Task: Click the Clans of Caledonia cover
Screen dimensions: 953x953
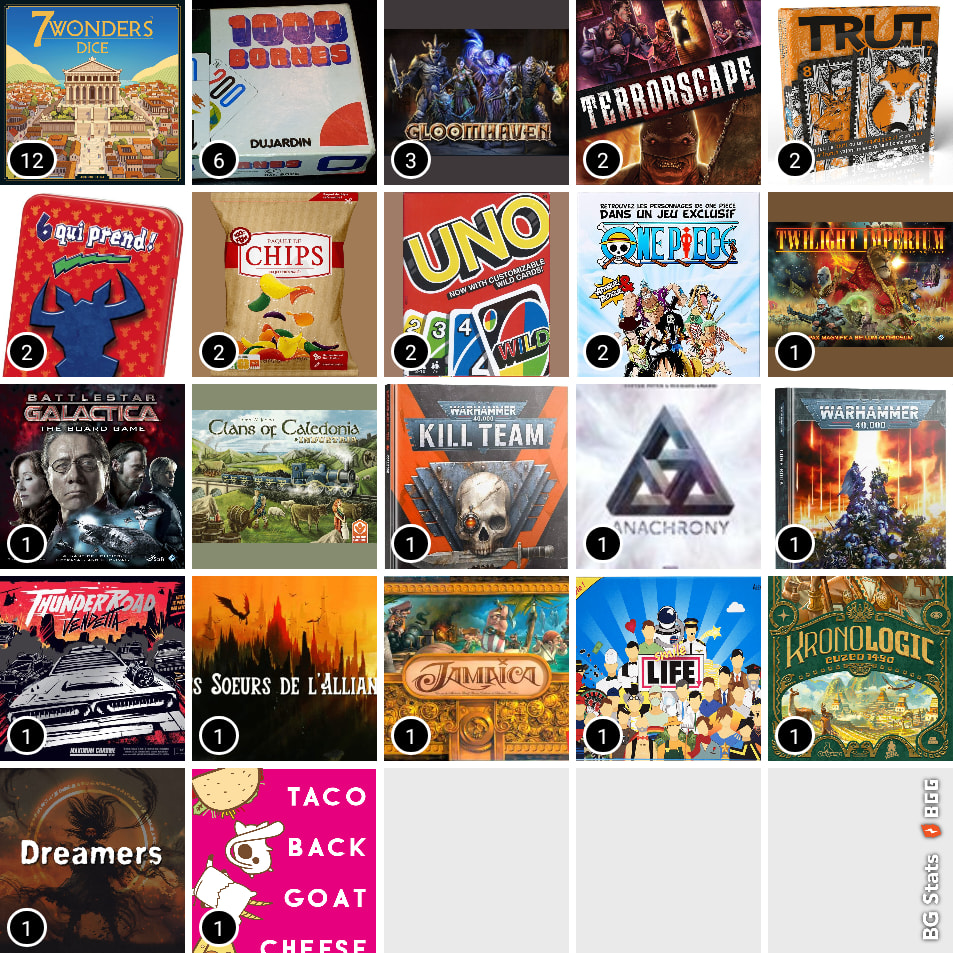Action: [284, 476]
